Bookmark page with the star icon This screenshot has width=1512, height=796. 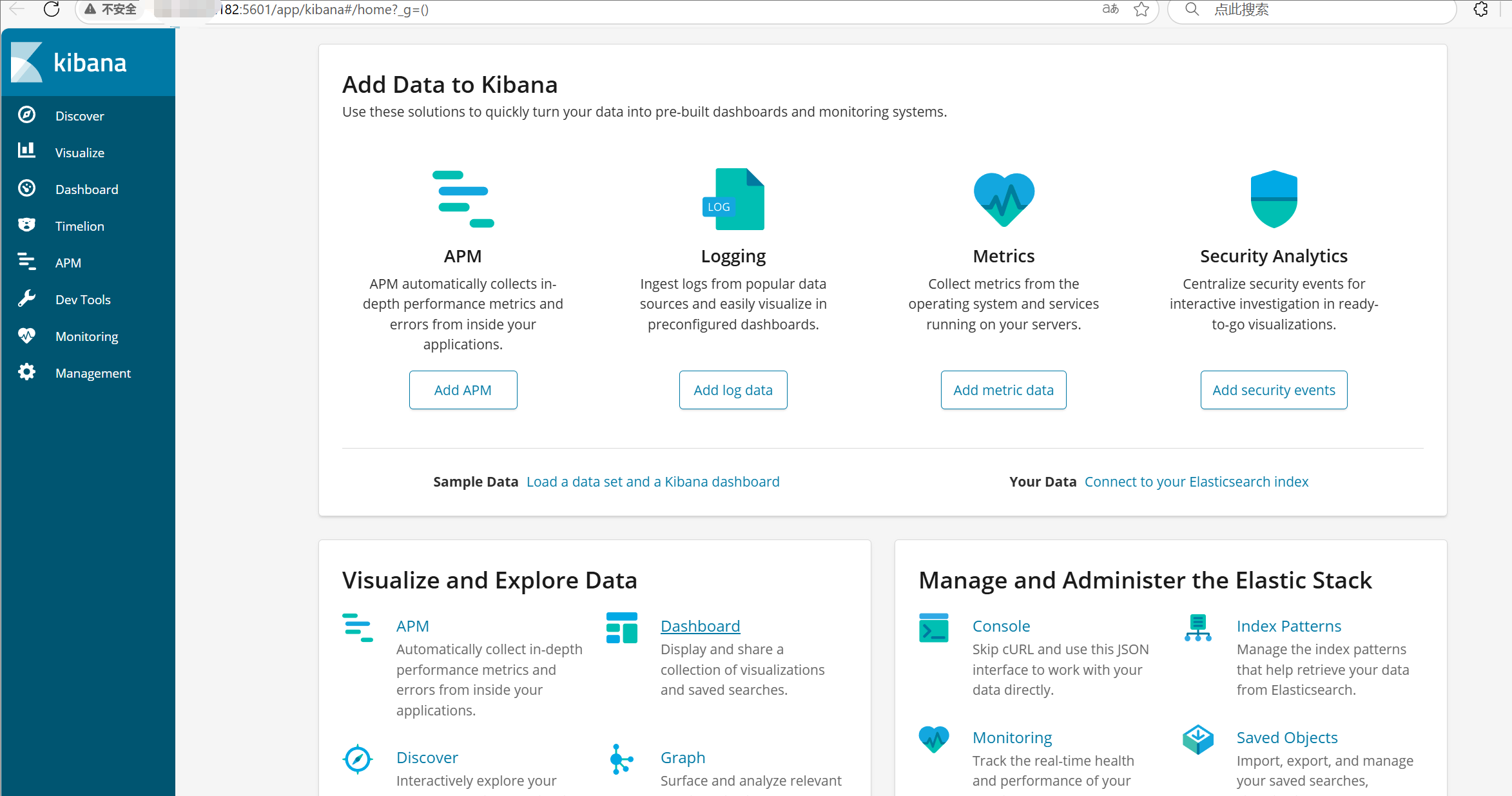pos(1141,9)
